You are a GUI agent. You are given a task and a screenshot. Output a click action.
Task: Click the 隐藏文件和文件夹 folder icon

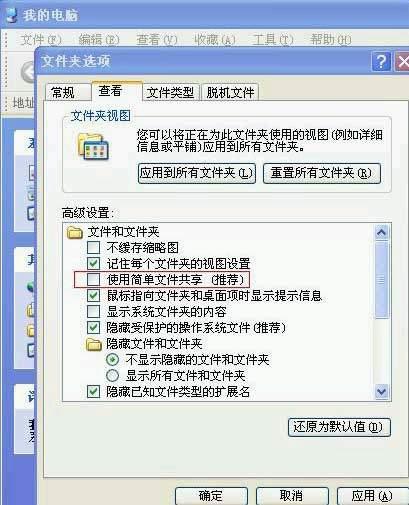[x=94, y=344]
